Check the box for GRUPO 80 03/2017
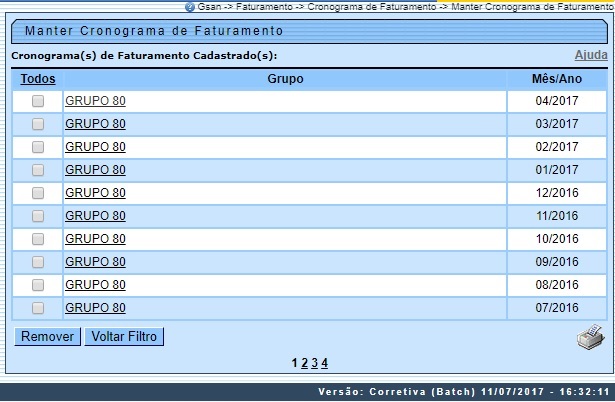This screenshot has width=615, height=402. click(38, 124)
